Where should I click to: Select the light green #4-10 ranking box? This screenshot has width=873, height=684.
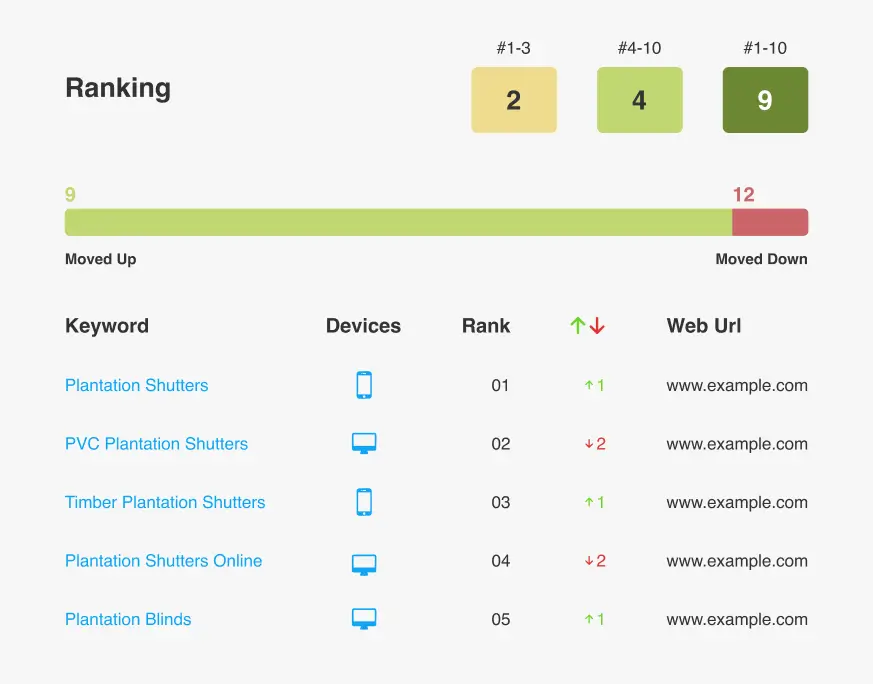(640, 100)
